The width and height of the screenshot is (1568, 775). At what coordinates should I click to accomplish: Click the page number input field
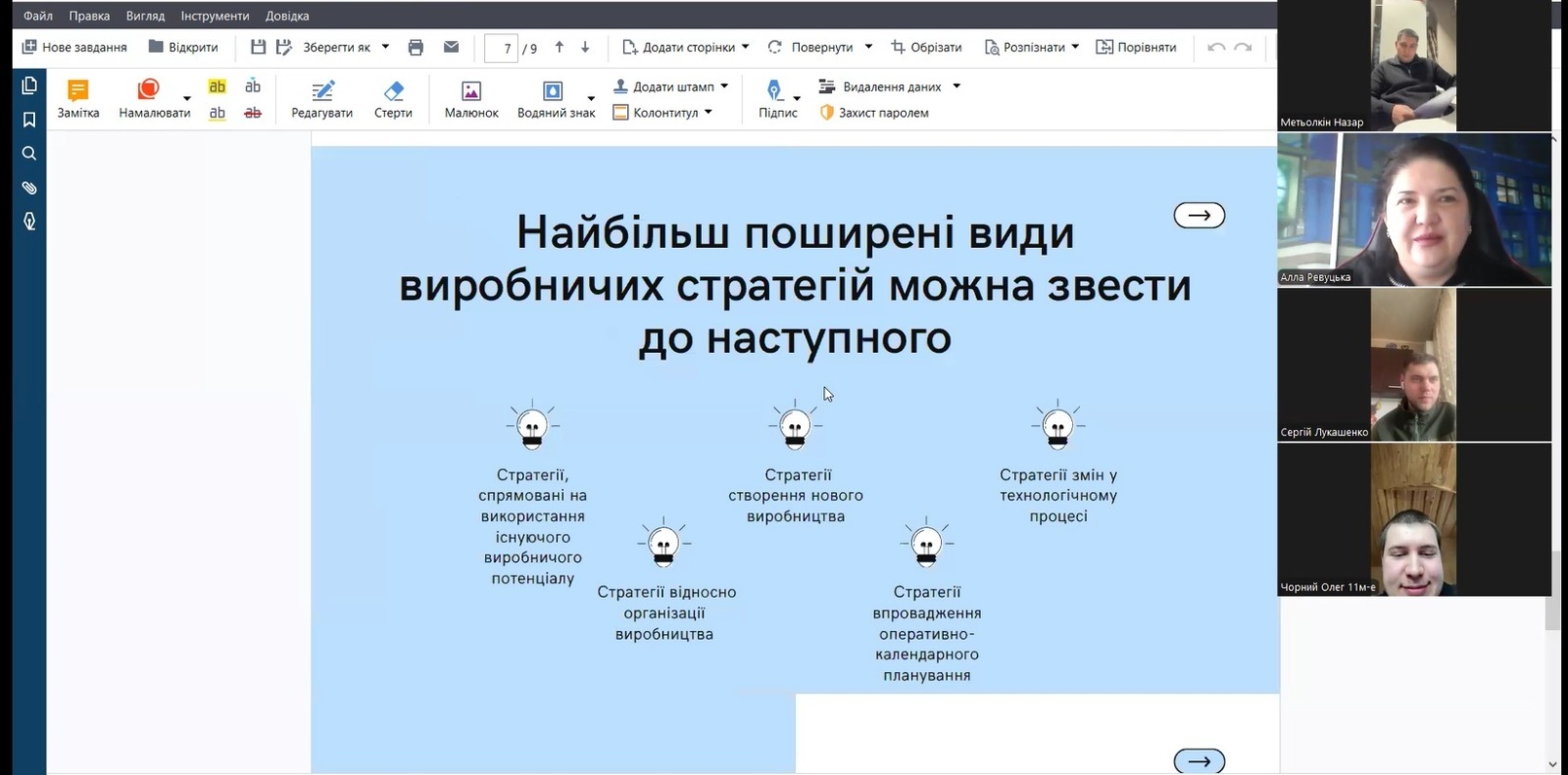(x=502, y=48)
